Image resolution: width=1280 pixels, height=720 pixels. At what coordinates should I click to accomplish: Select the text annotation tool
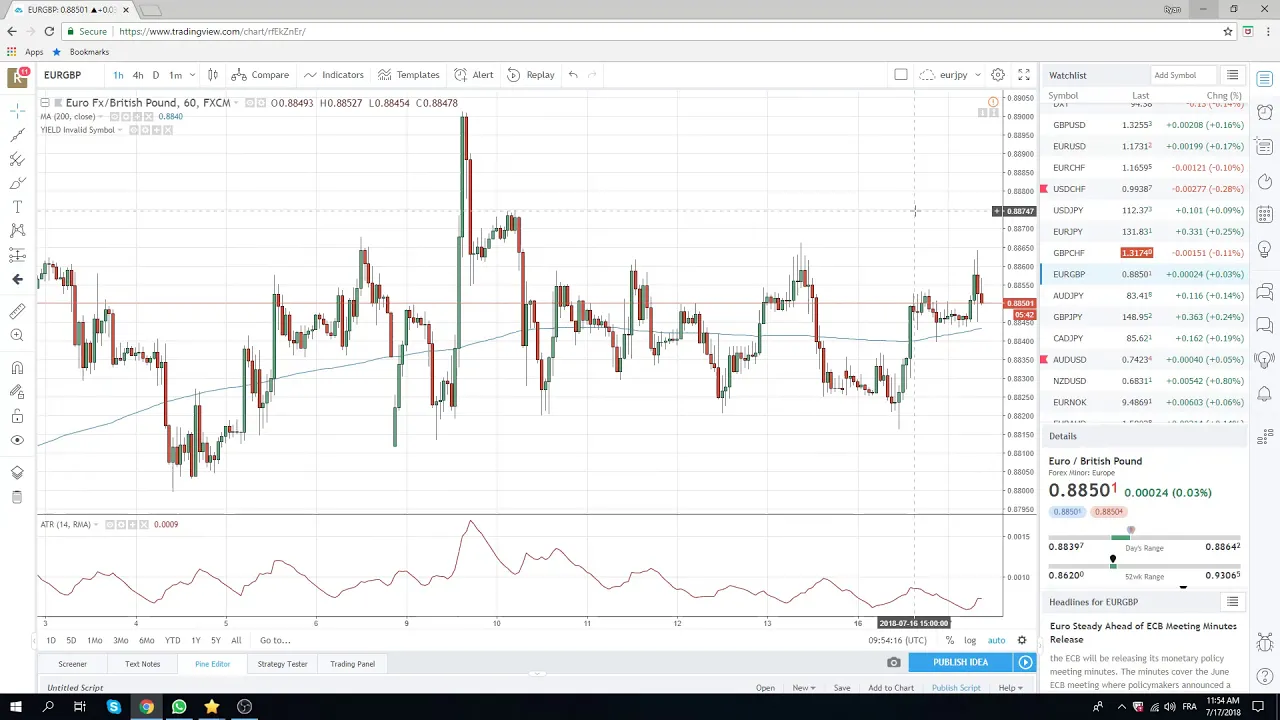tap(17, 206)
